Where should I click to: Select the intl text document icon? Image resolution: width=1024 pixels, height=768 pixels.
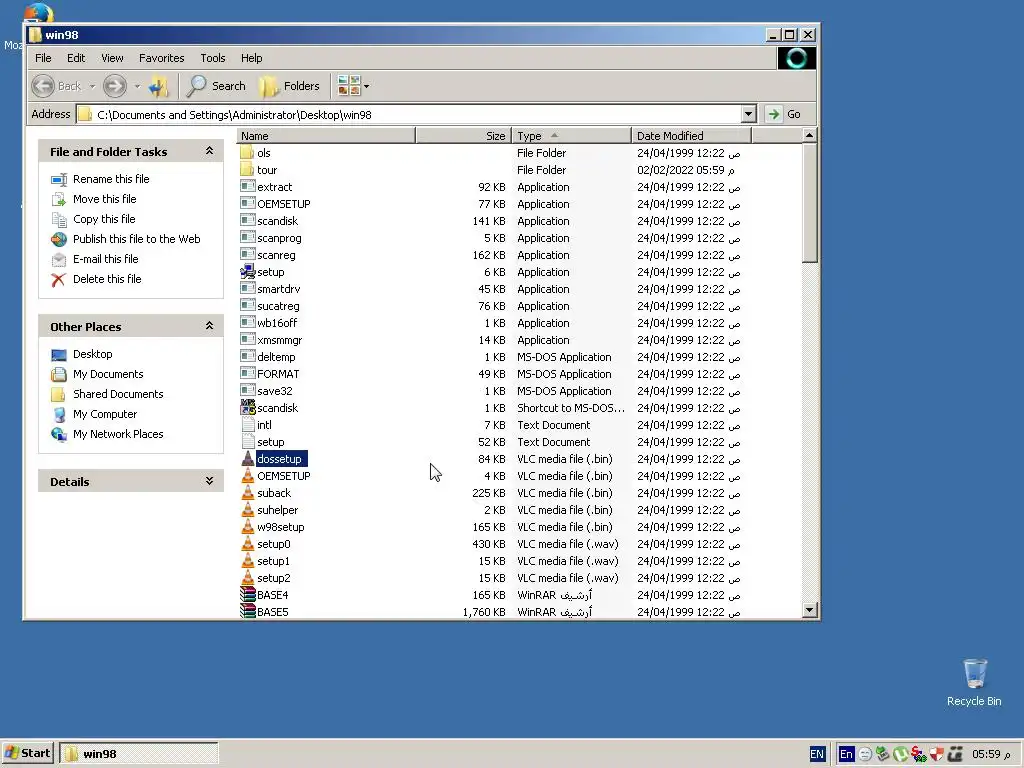(248, 424)
